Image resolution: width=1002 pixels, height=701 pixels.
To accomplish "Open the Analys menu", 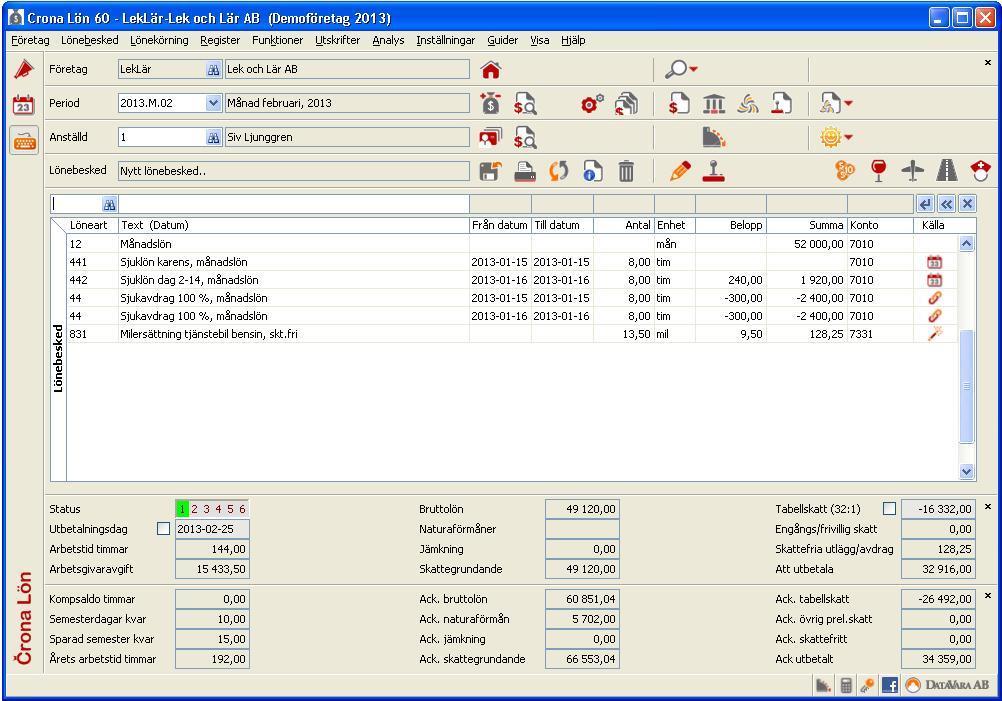I will [x=388, y=40].
